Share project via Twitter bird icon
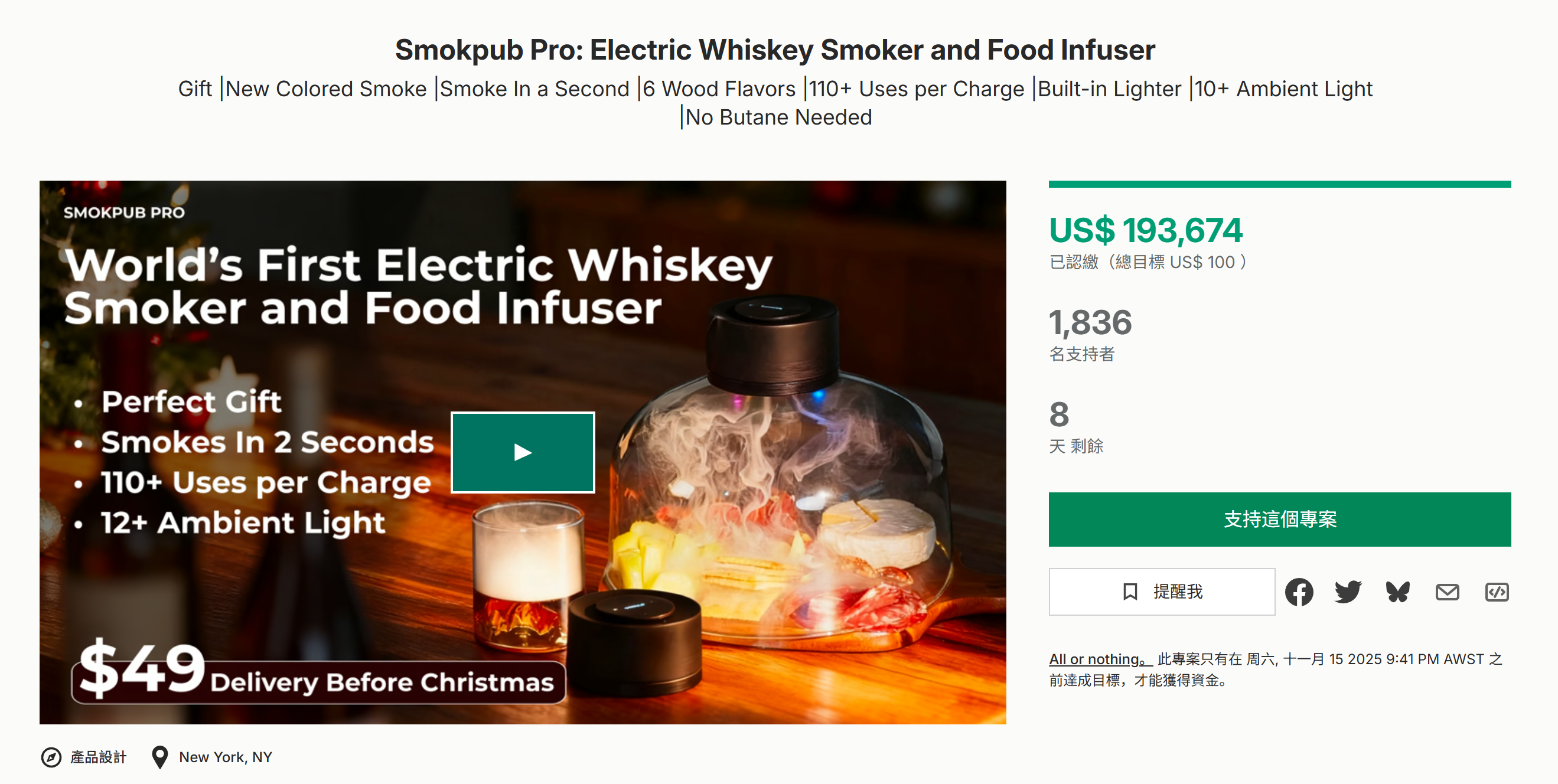 (x=1348, y=592)
